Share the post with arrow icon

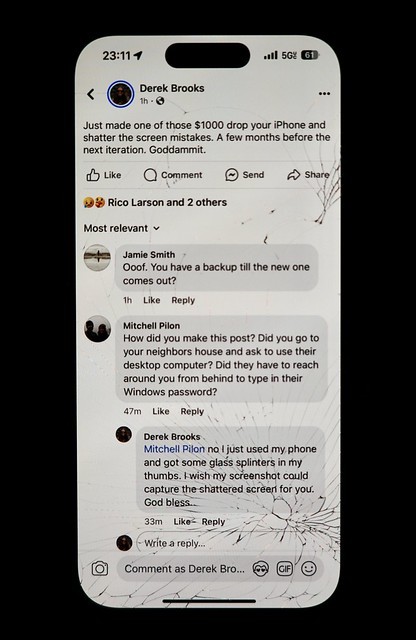tap(294, 175)
